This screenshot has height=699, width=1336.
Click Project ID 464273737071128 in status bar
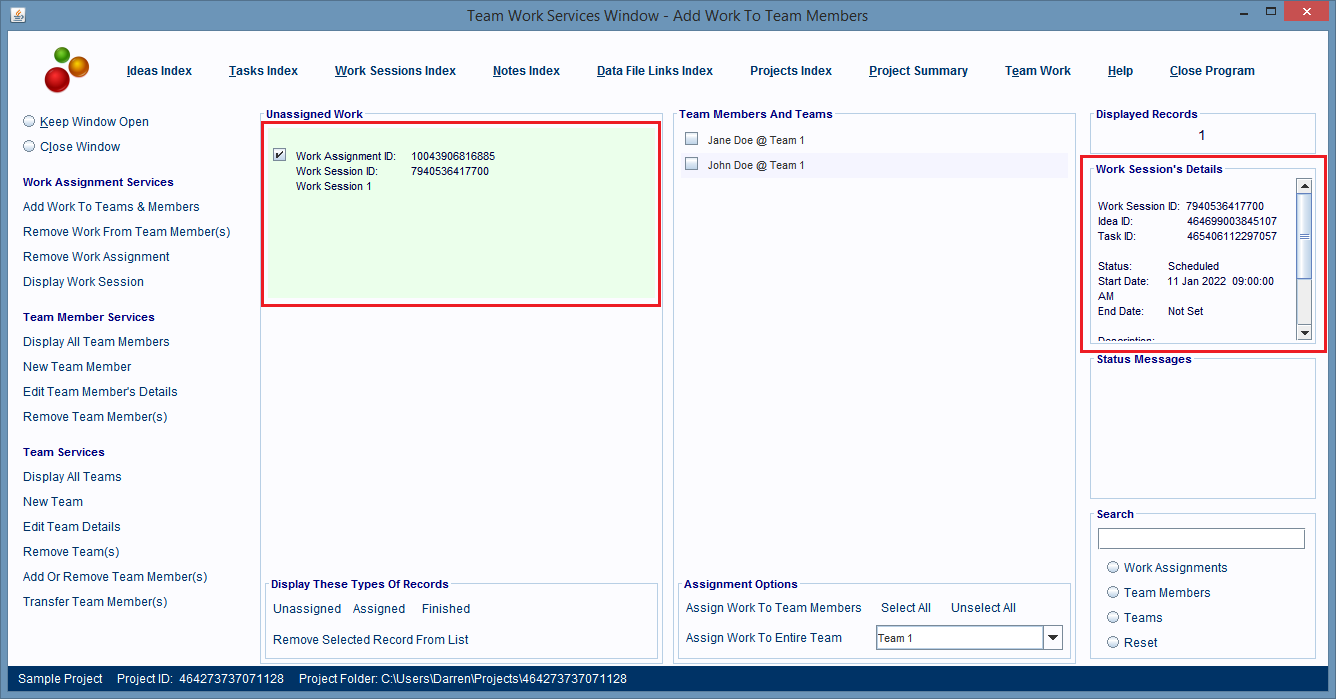click(200, 679)
